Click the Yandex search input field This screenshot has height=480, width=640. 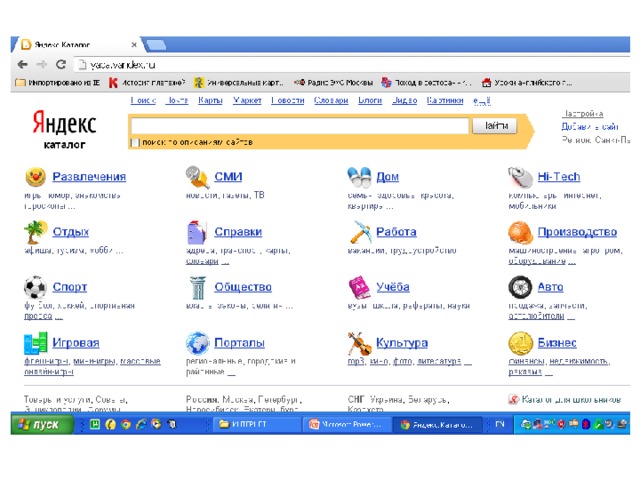coord(299,126)
